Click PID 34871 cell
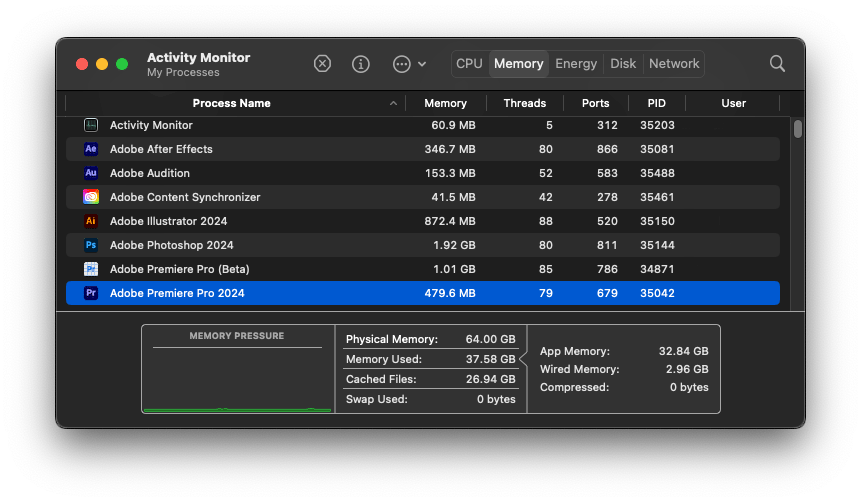Screen dimensions: 861x502 [x=657, y=269]
